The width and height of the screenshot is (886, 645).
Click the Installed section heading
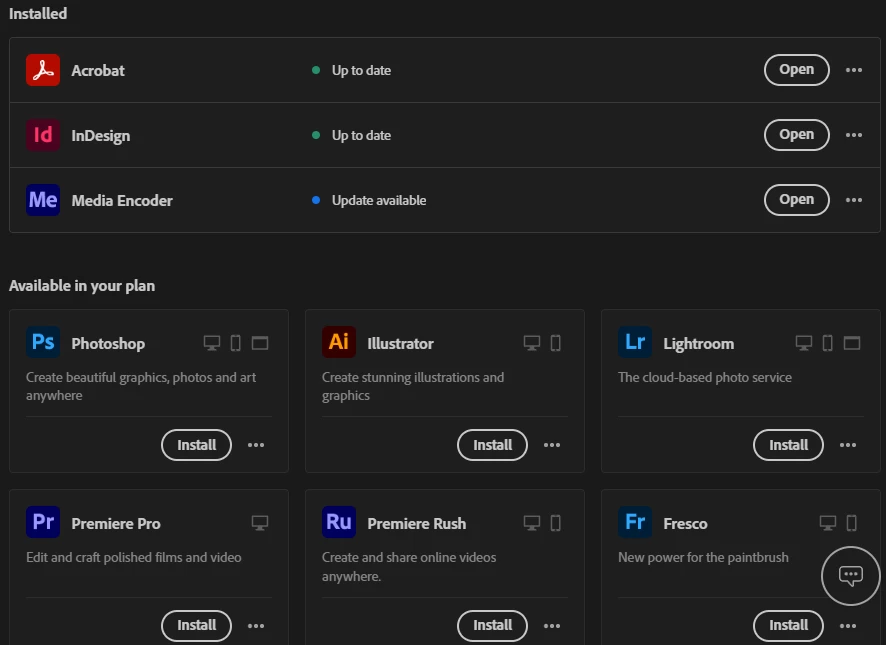click(x=38, y=14)
